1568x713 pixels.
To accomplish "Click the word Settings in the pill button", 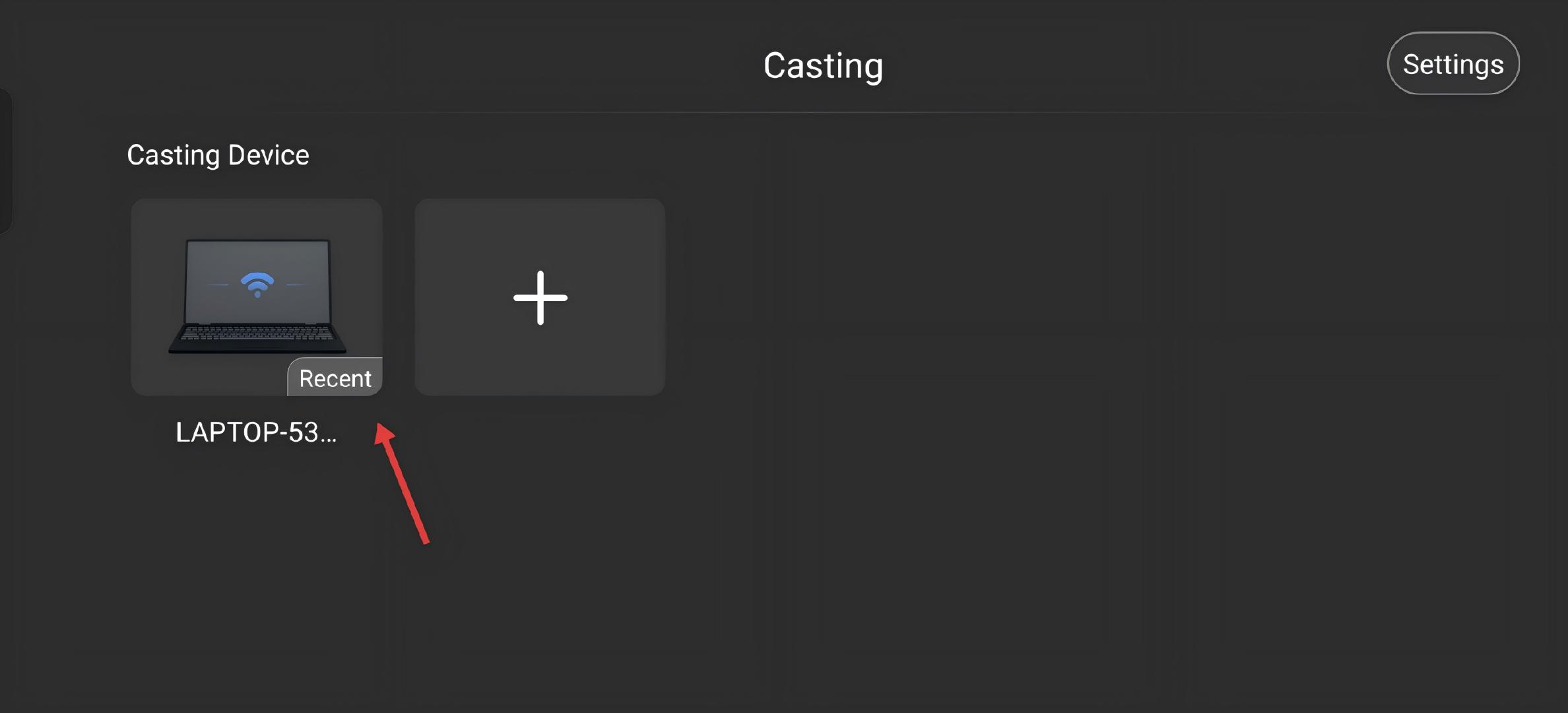I will point(1453,65).
